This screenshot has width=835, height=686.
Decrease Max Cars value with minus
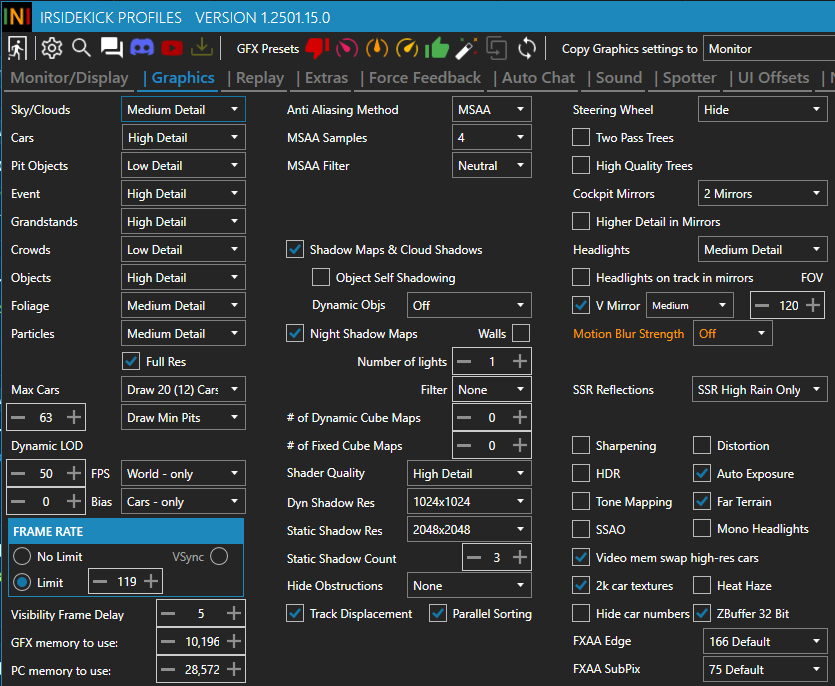tap(18, 417)
